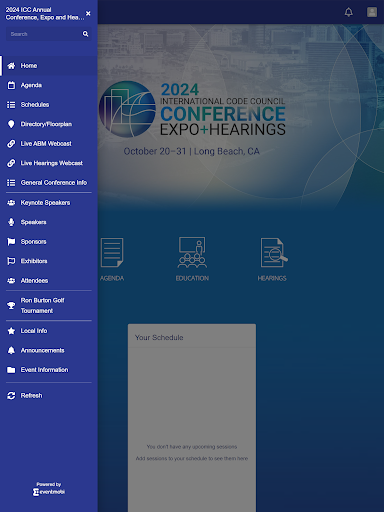Open Event Information folder

(49, 370)
